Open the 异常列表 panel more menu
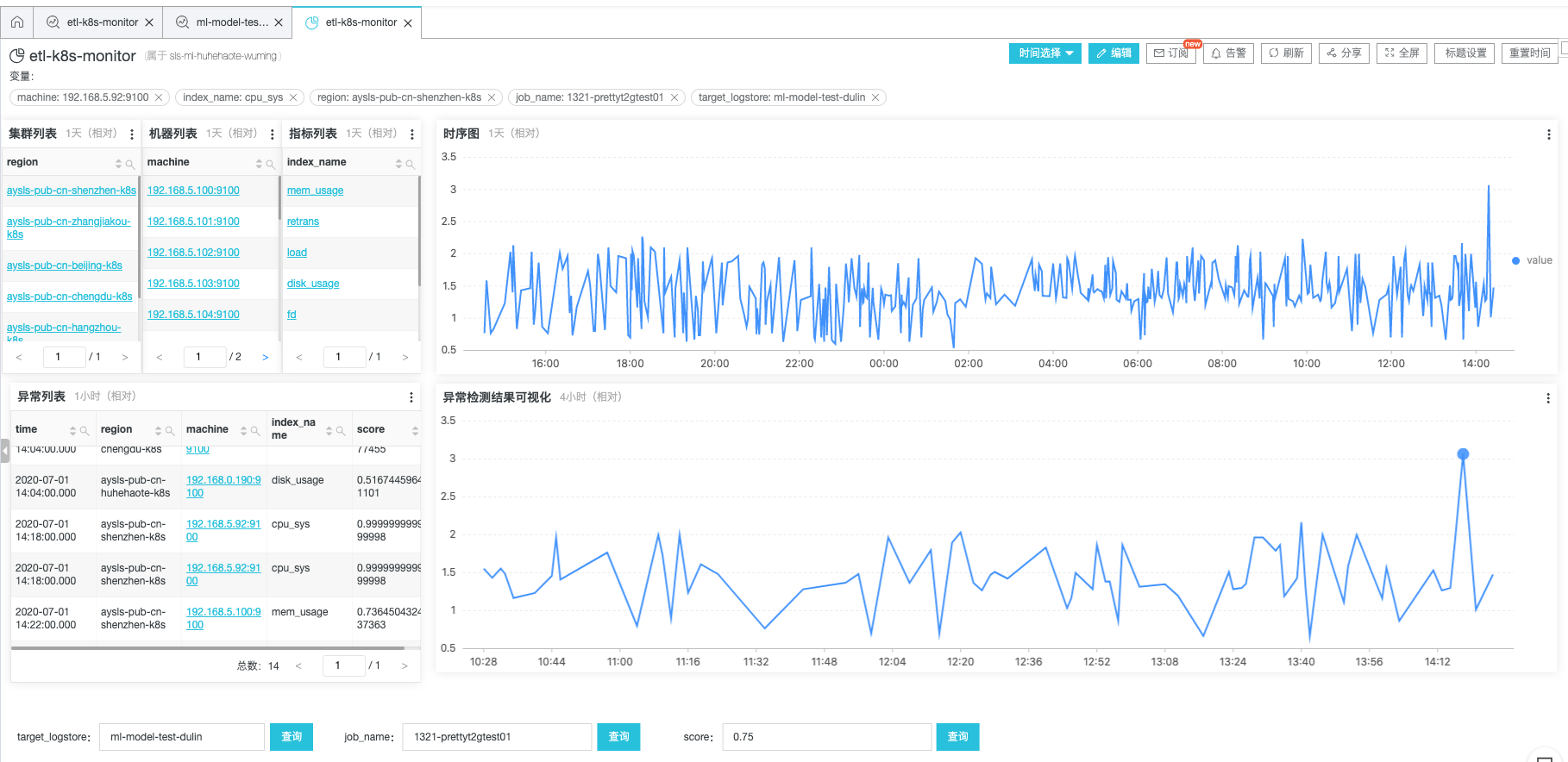 tap(411, 397)
